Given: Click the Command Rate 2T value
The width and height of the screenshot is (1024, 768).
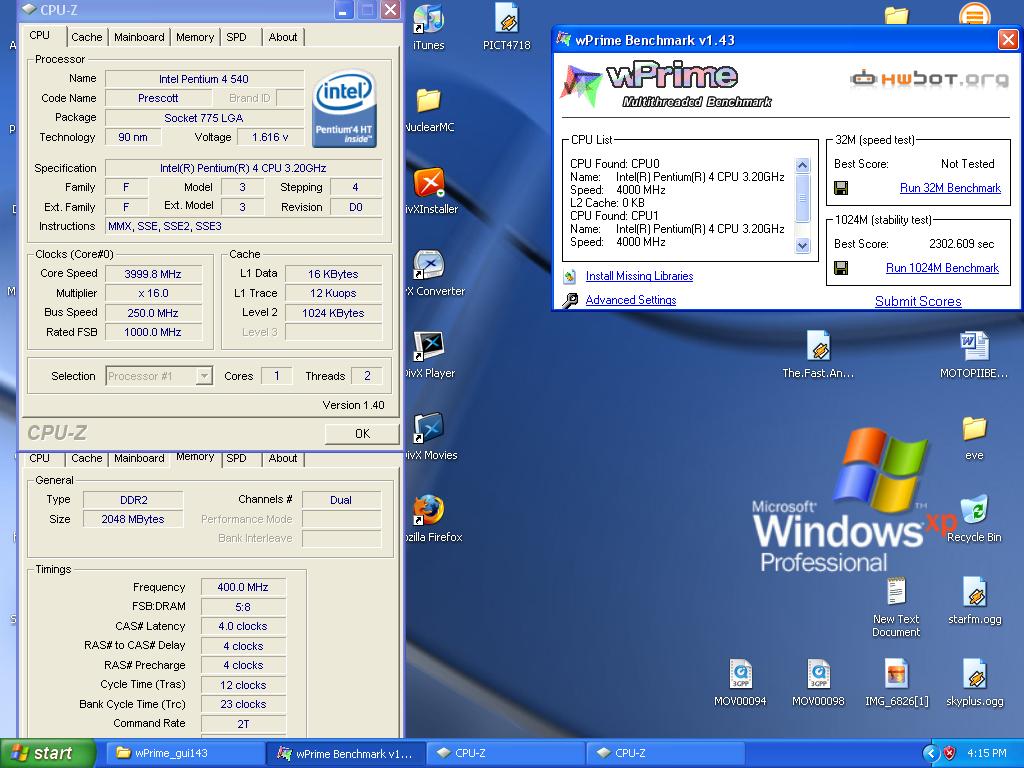Looking at the screenshot, I should (243, 724).
